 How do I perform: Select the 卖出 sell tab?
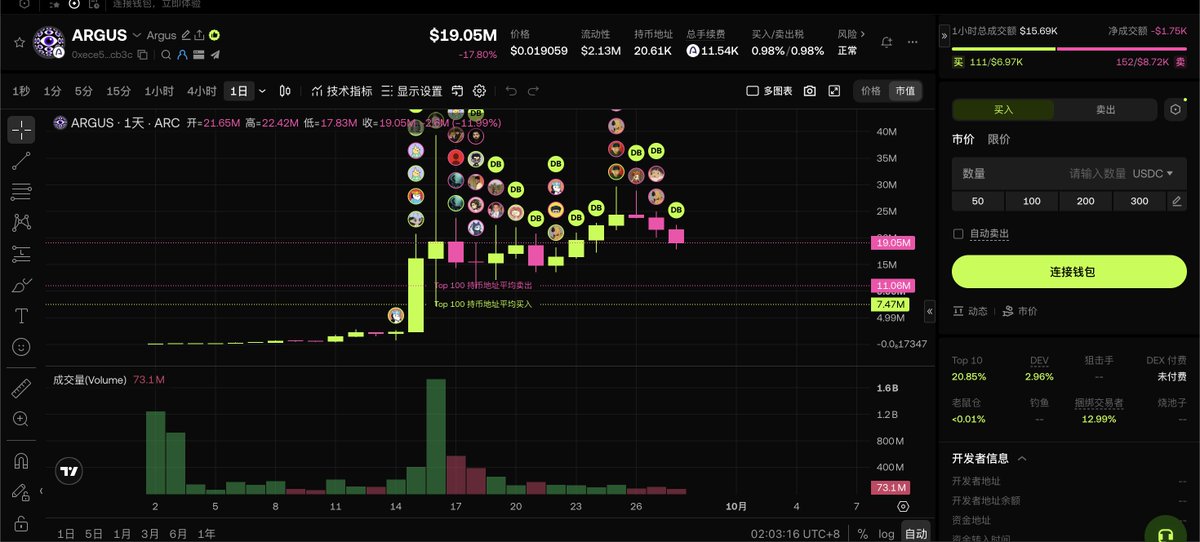[x=1105, y=110]
